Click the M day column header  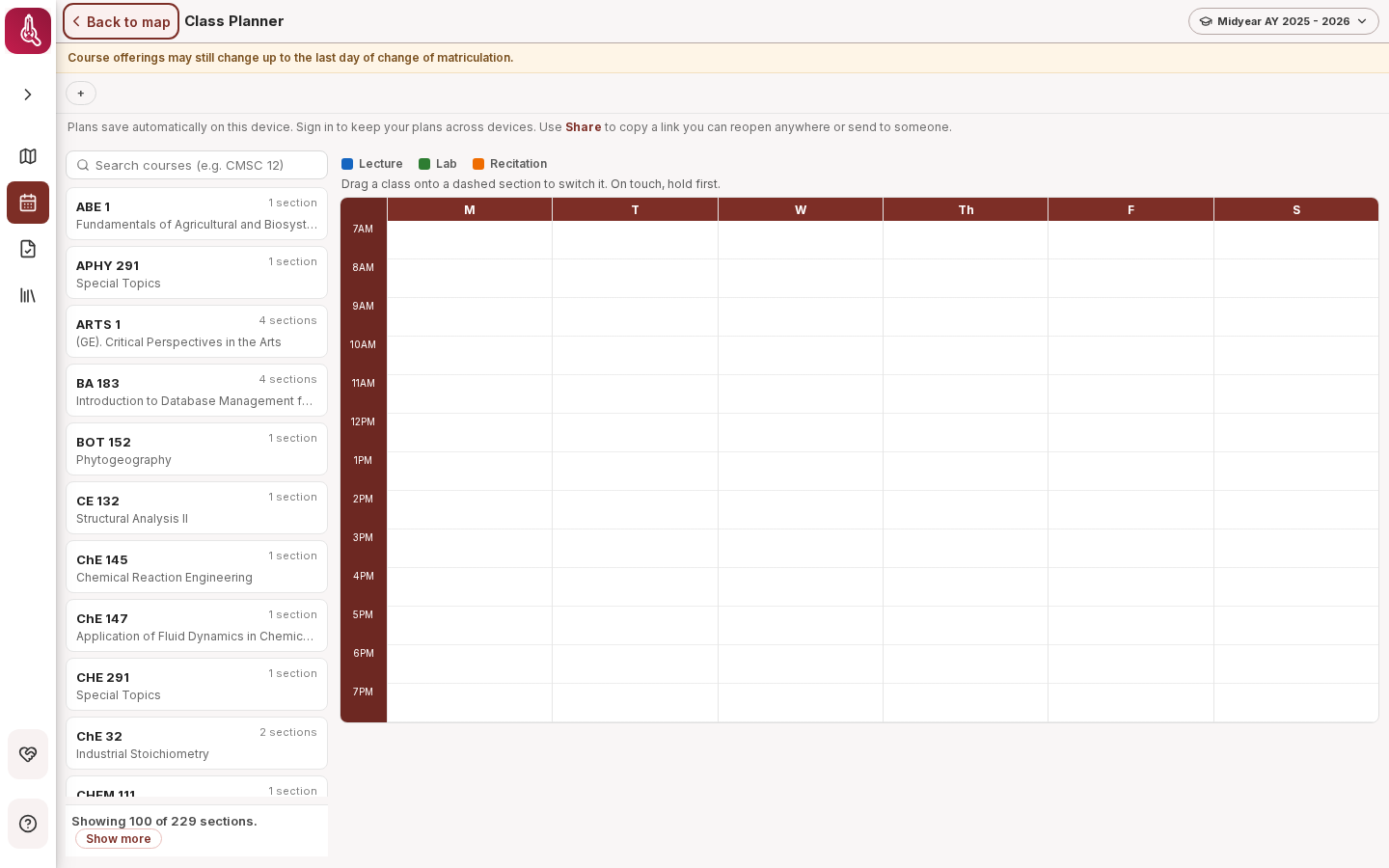[x=470, y=209]
